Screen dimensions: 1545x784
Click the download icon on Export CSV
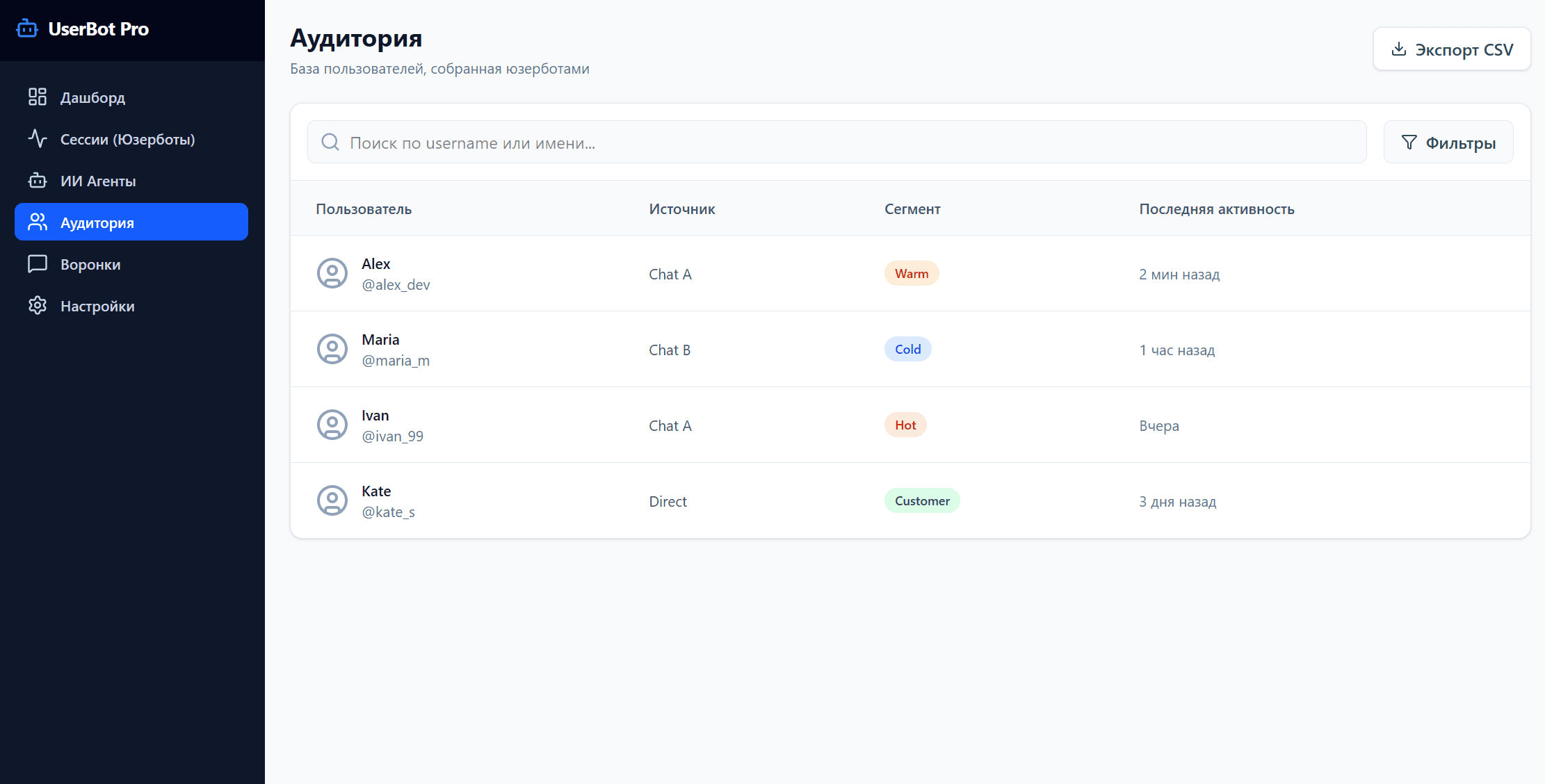click(1398, 49)
